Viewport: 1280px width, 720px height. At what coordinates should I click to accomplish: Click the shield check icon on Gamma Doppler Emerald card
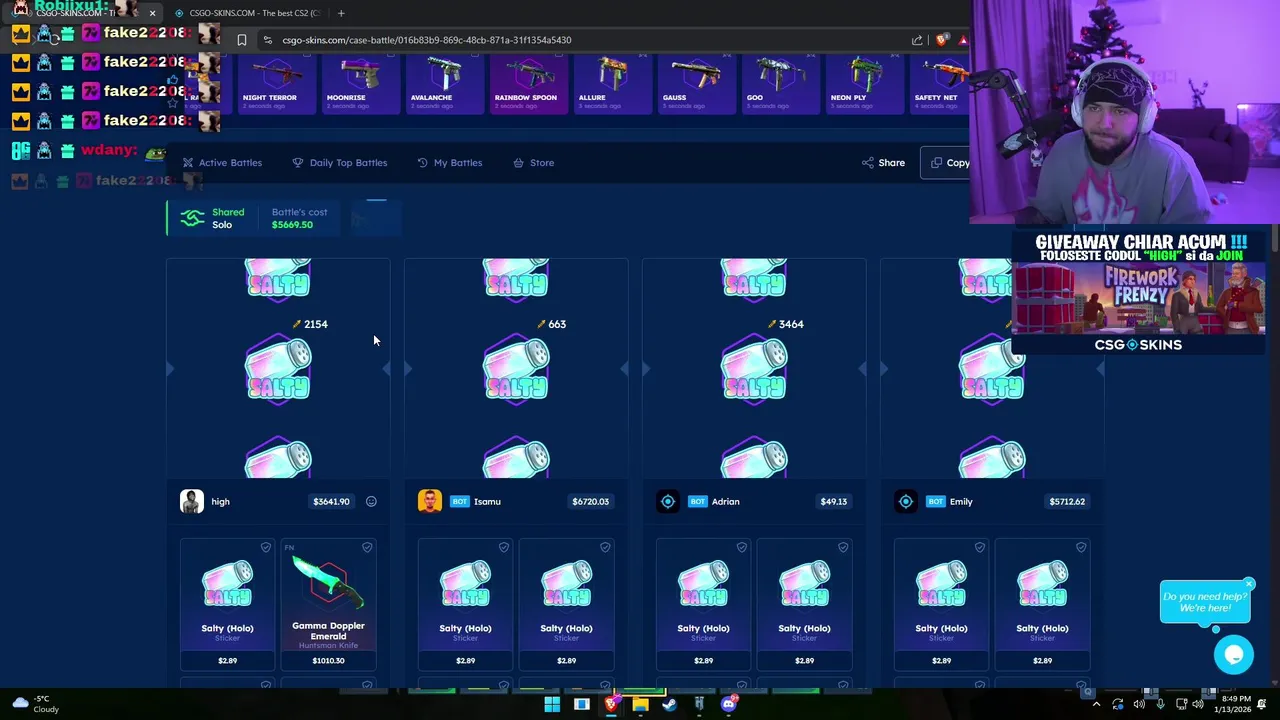[367, 547]
